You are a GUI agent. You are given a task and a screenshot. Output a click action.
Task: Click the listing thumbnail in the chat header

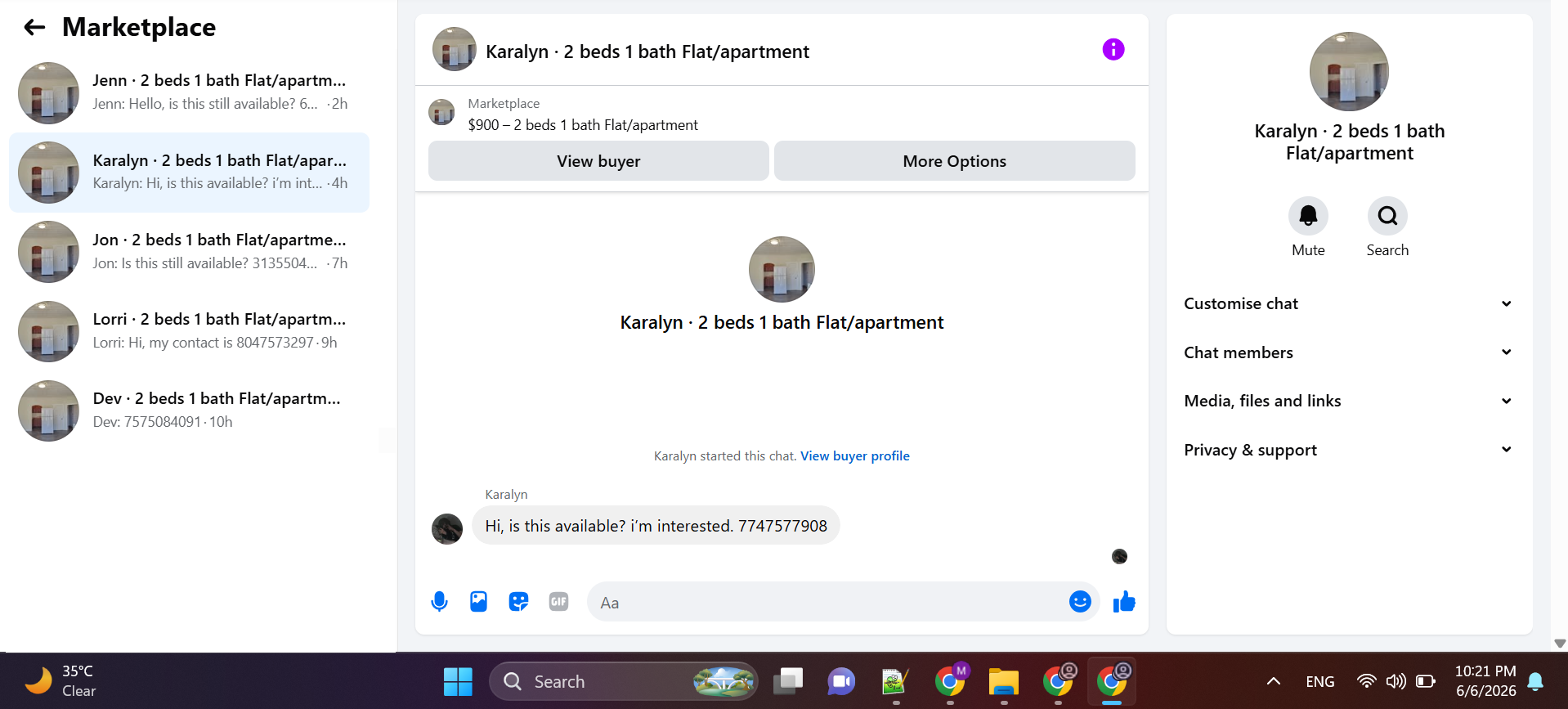coord(454,49)
